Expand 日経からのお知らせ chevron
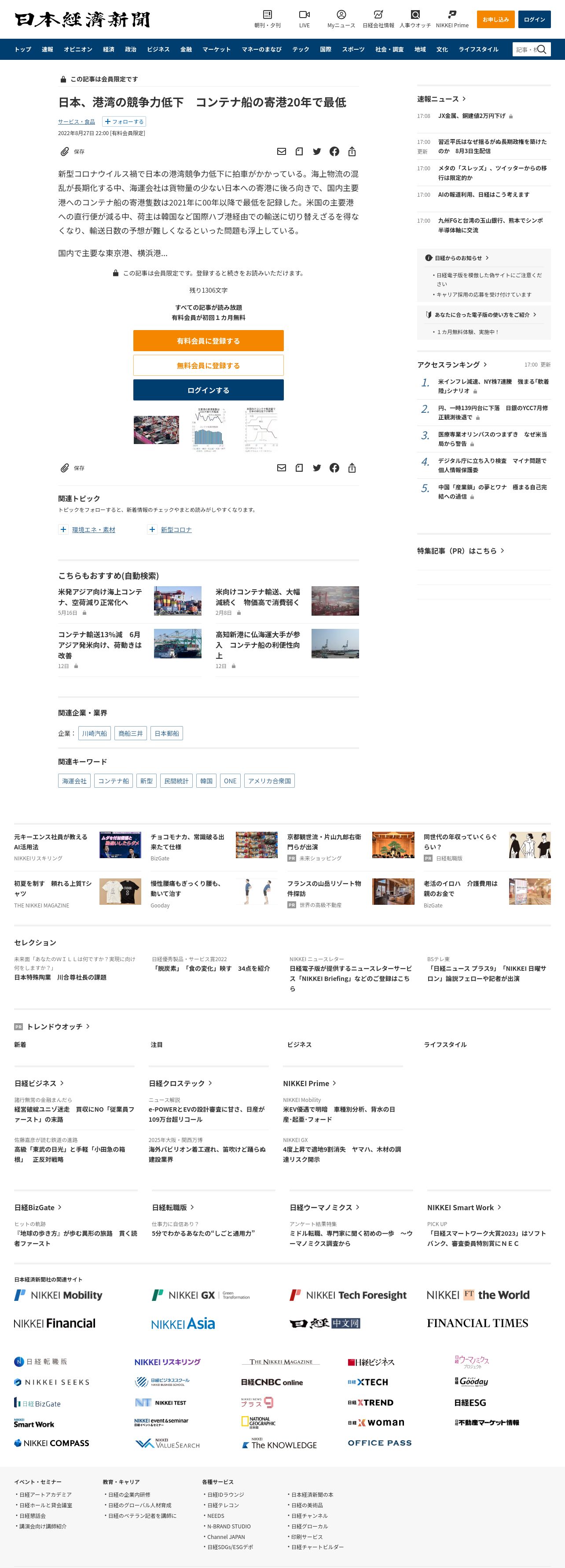 (487, 257)
